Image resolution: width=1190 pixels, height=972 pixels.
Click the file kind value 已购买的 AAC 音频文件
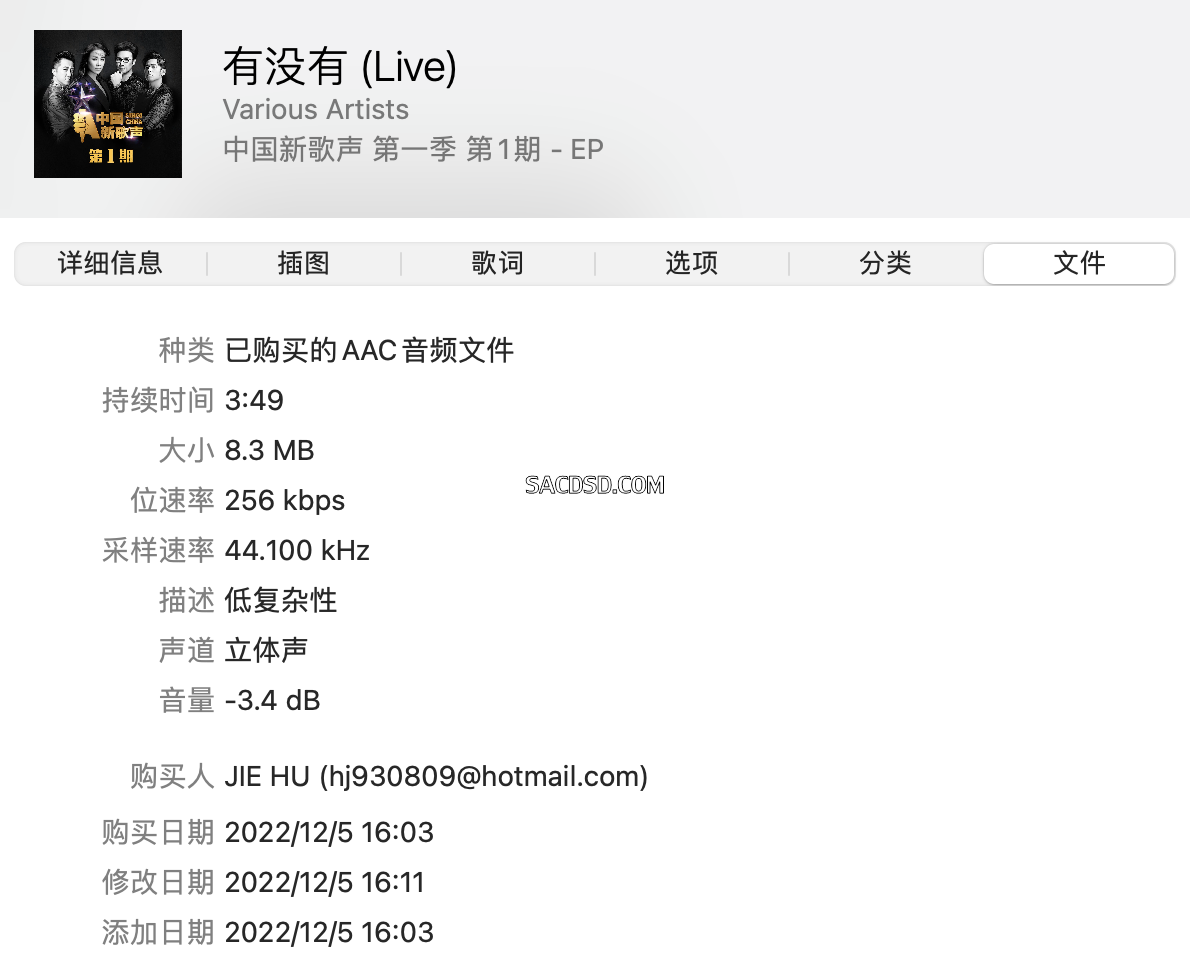370,351
